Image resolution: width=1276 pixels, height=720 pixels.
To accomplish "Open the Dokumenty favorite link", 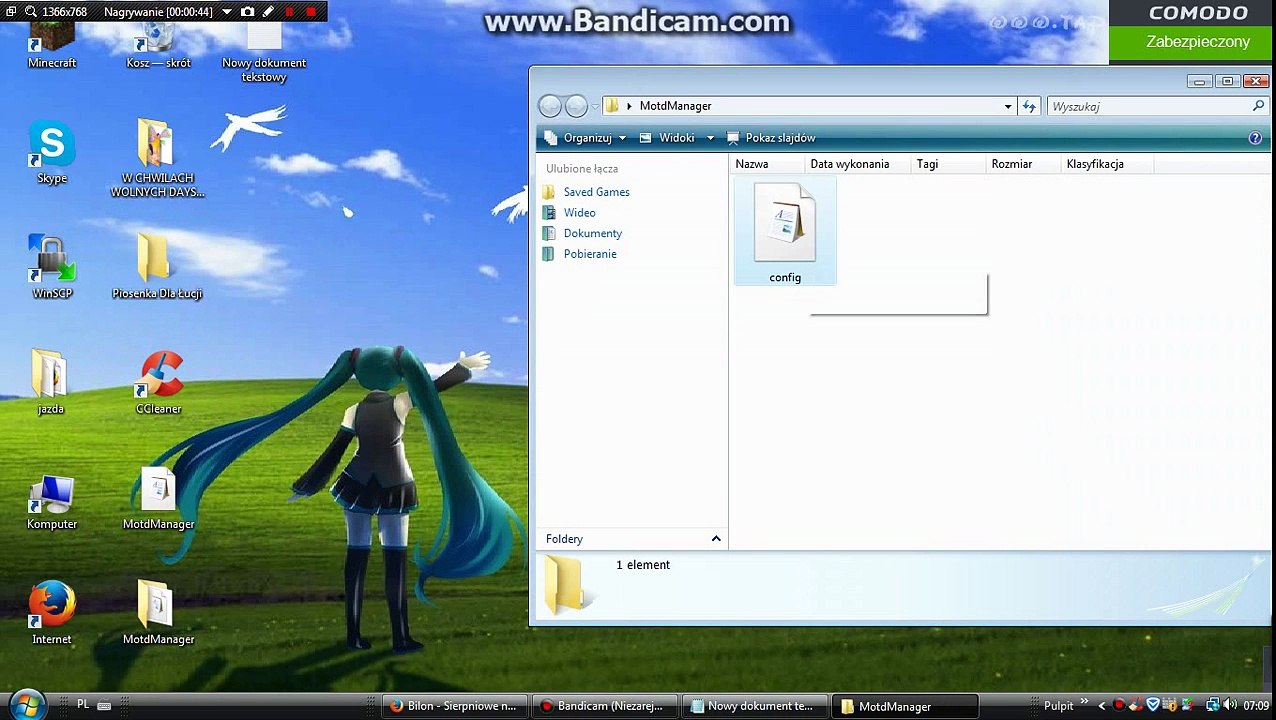I will pos(582,233).
